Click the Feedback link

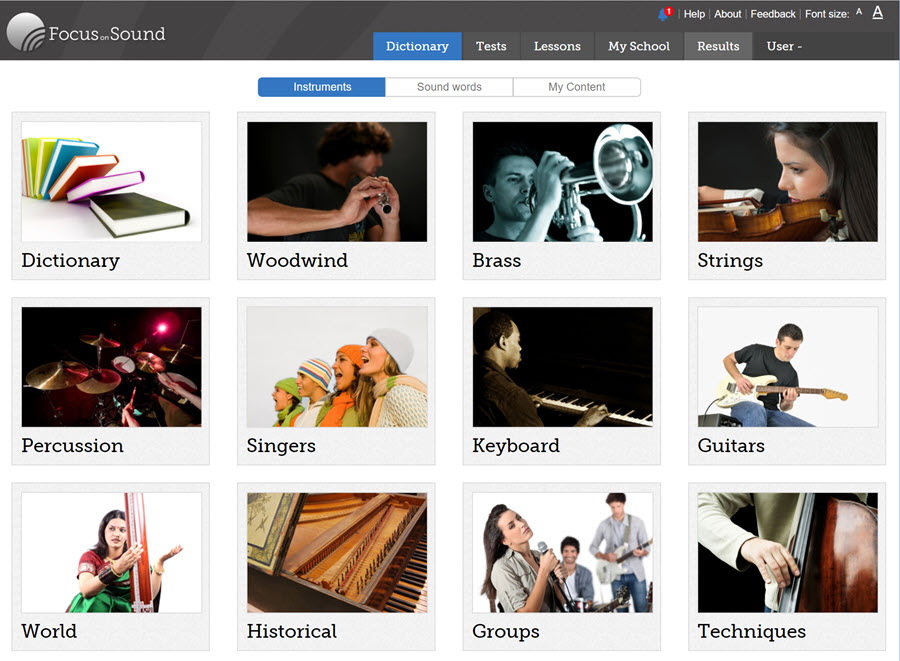coord(773,14)
